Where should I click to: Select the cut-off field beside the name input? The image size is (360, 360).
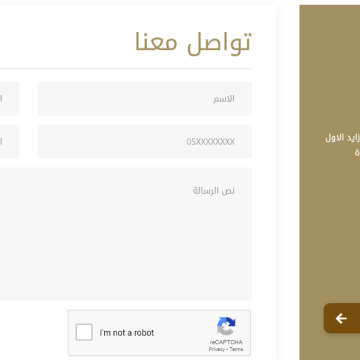coord(9,99)
